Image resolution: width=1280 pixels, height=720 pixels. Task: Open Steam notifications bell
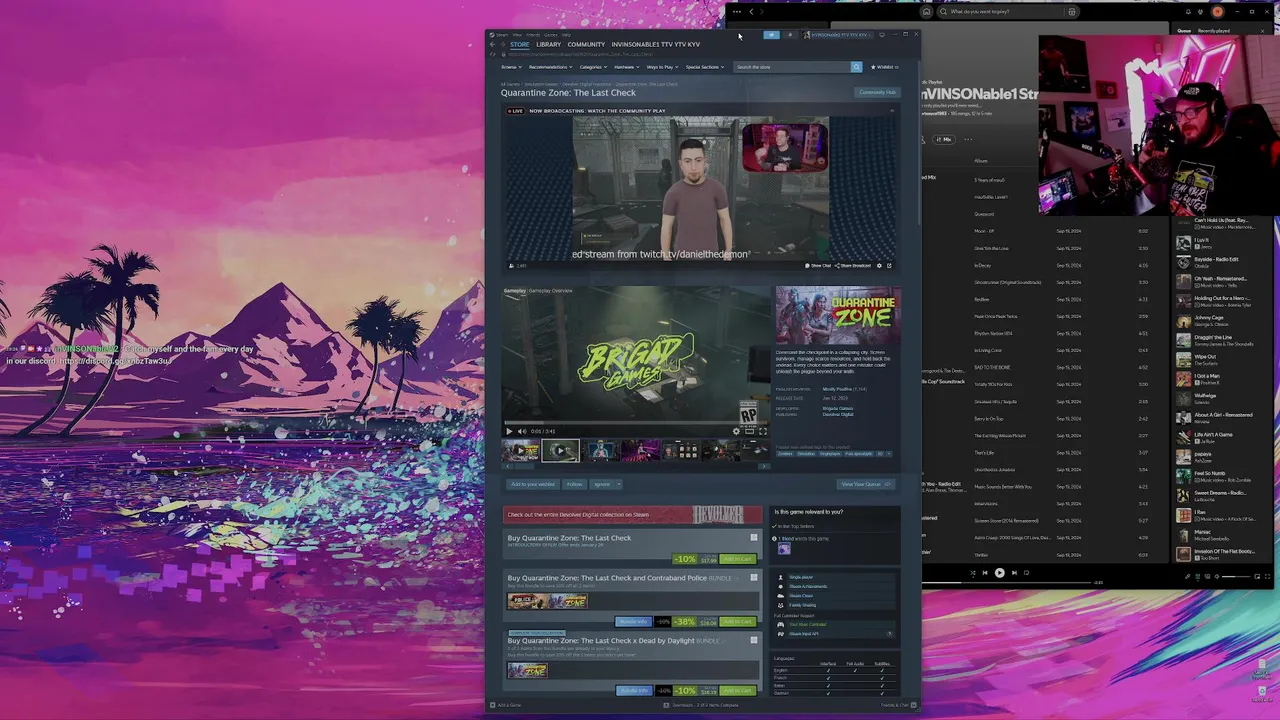(790, 35)
